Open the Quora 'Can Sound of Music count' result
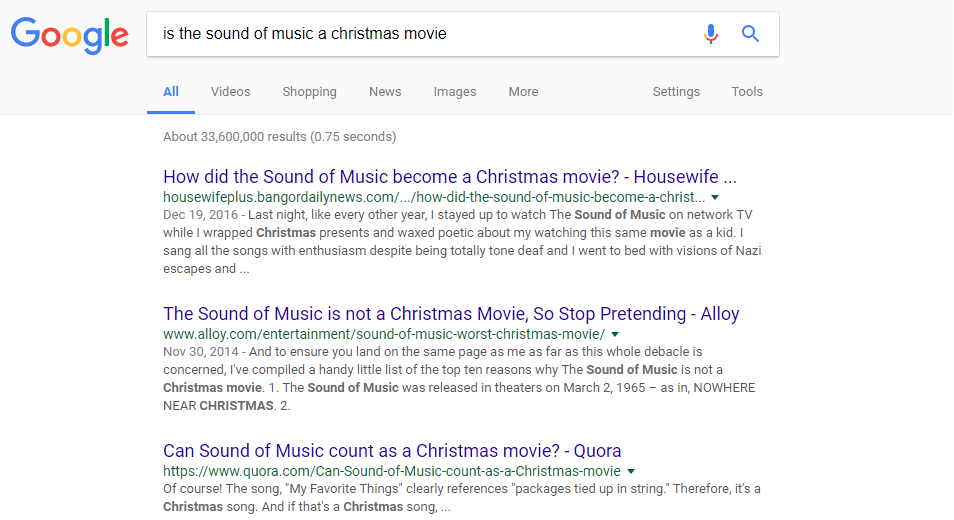This screenshot has width=954, height=520. pyautogui.click(x=392, y=450)
